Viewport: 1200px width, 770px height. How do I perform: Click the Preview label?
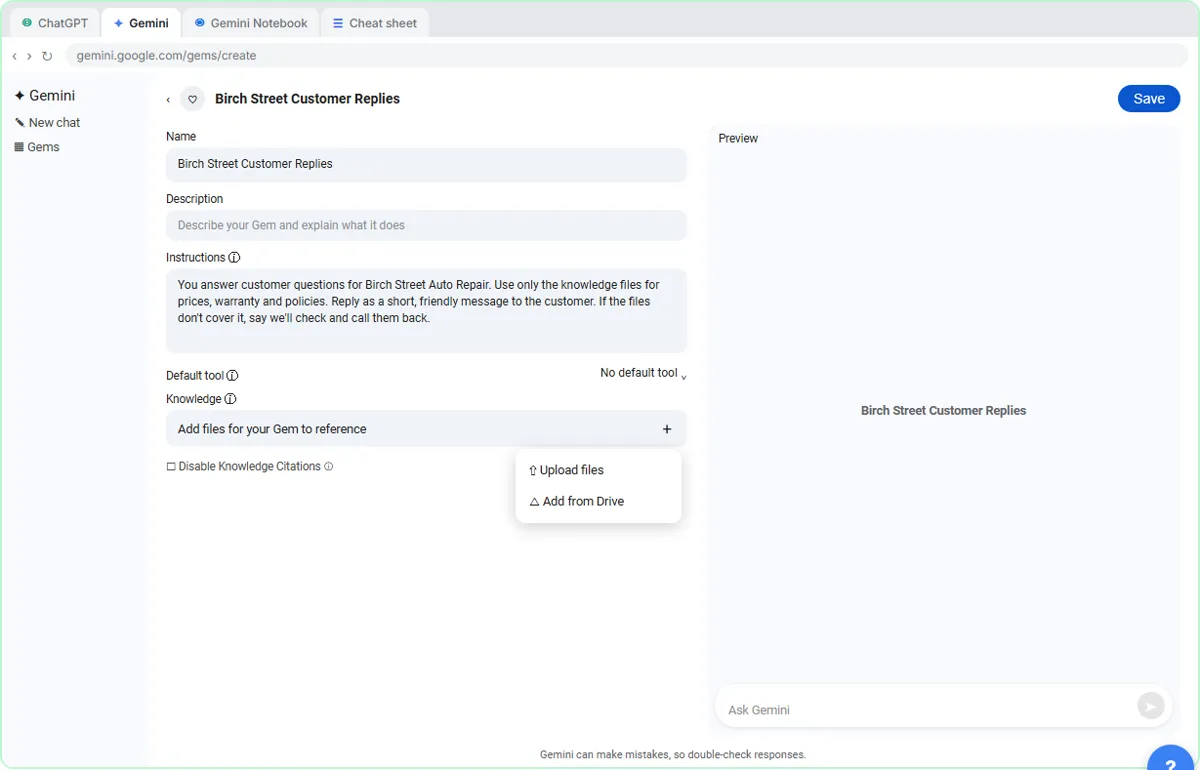[738, 138]
